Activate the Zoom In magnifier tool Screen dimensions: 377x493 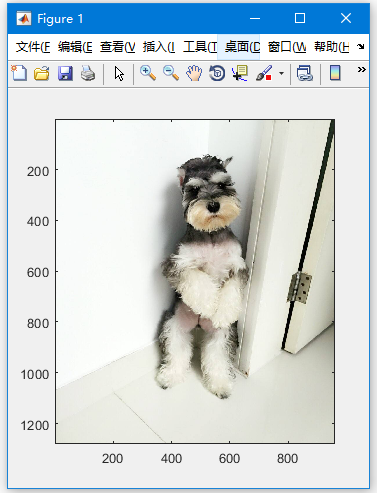tap(148, 73)
